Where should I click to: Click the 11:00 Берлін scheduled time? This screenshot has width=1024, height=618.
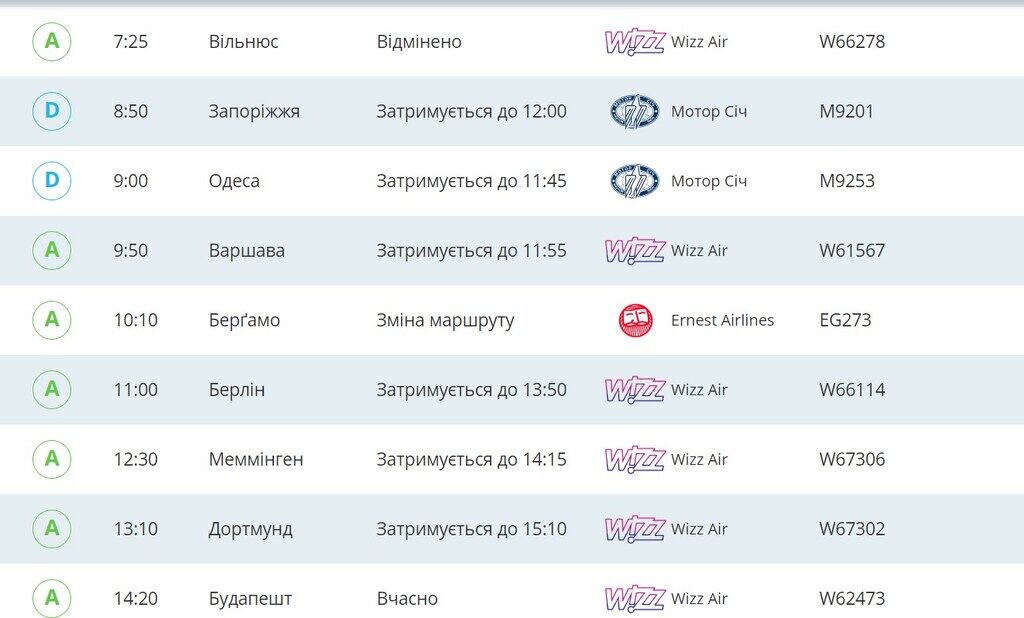click(x=135, y=390)
